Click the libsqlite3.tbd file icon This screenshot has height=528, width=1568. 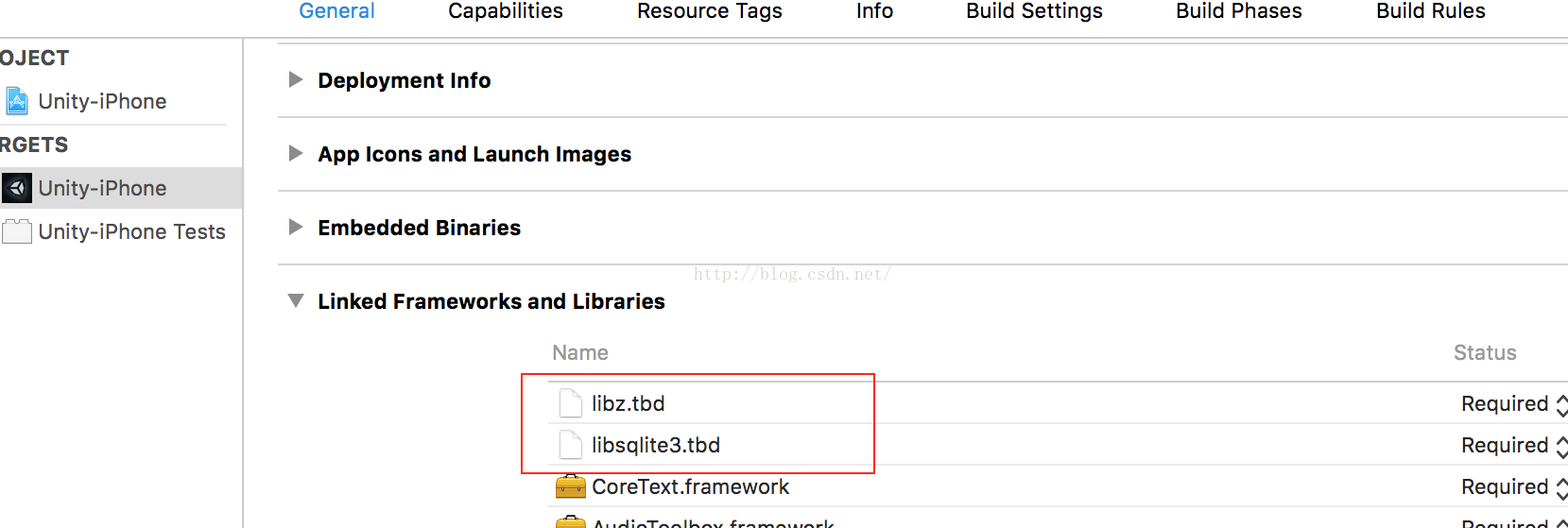571,445
